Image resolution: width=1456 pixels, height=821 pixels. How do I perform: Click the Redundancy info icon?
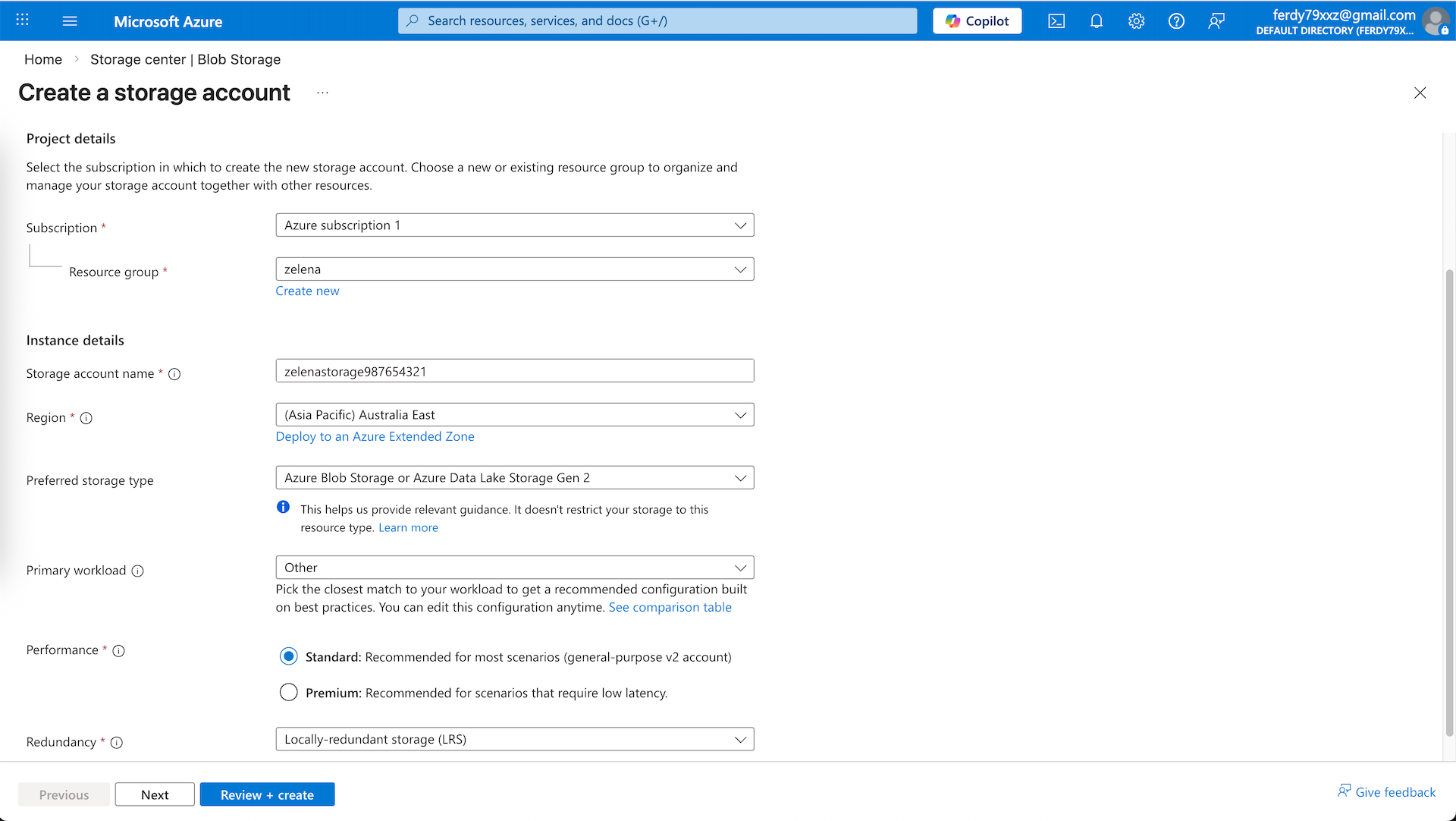tap(117, 743)
